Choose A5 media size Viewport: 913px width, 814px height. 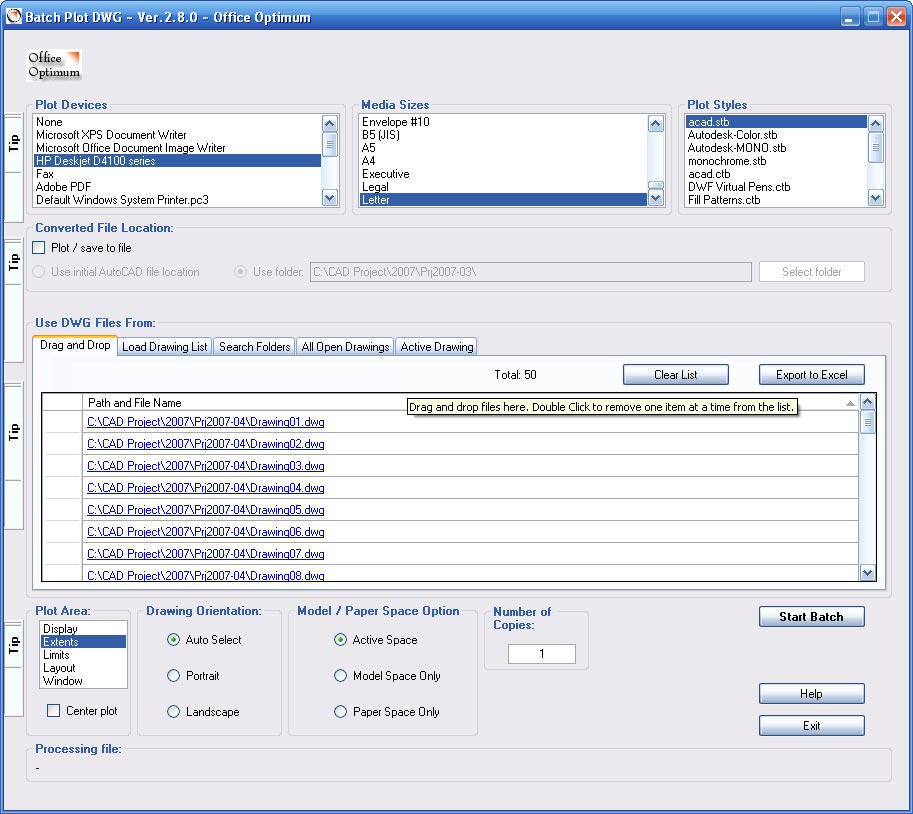click(x=503, y=148)
